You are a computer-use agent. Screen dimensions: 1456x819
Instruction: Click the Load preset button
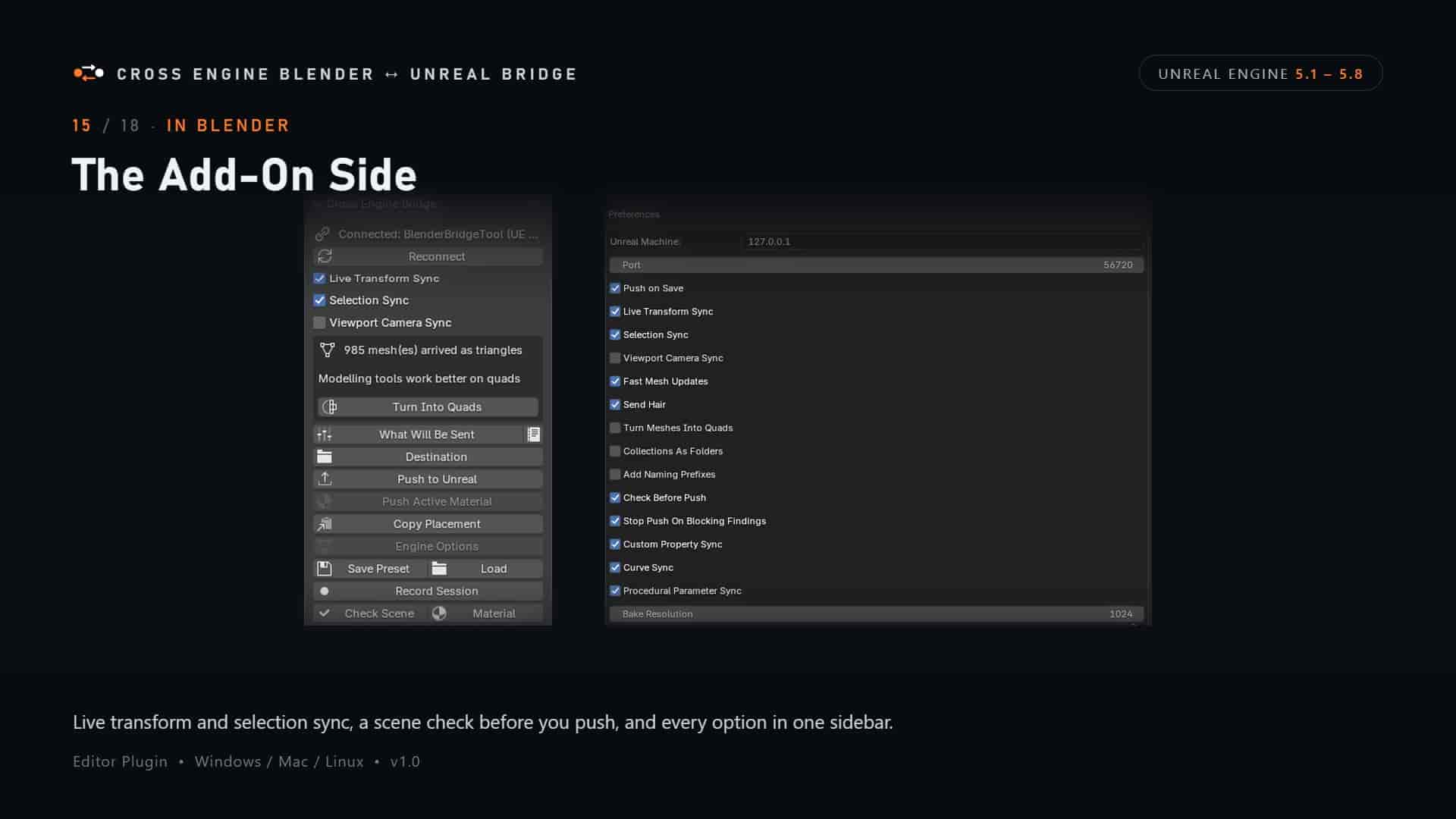point(486,569)
